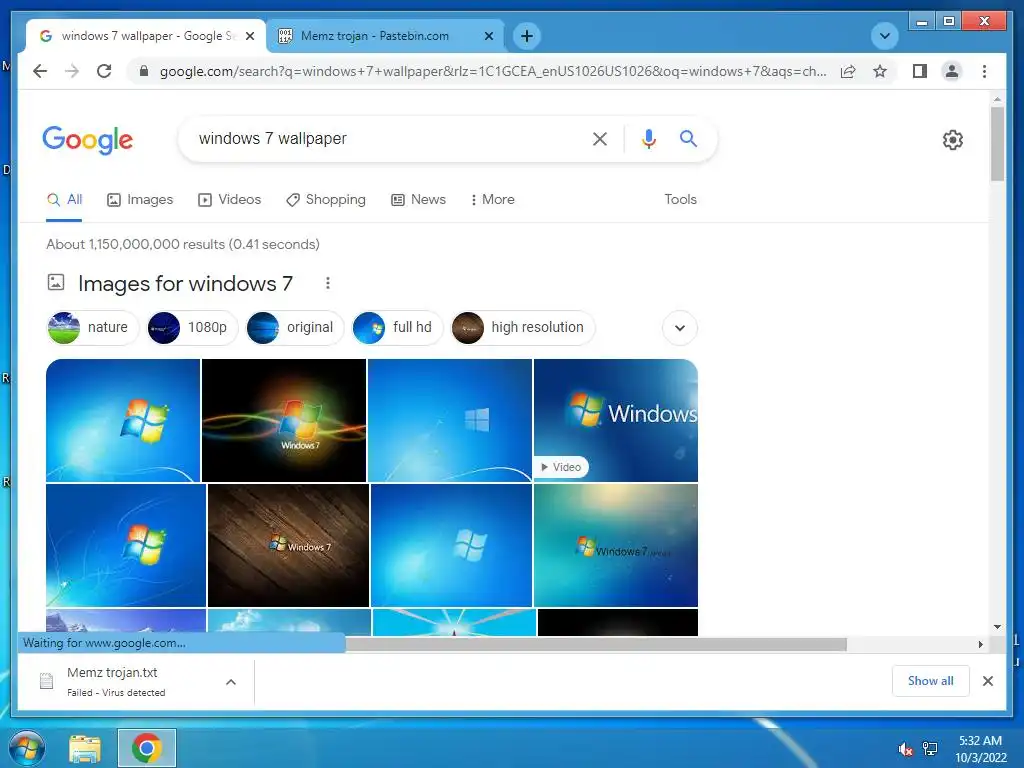Switch to the Videos results tab

coord(229,200)
